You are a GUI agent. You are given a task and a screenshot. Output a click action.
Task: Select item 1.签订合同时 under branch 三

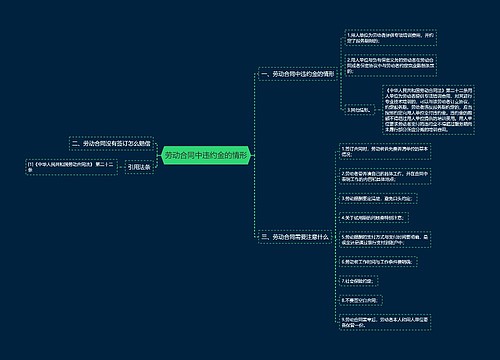click(385, 151)
